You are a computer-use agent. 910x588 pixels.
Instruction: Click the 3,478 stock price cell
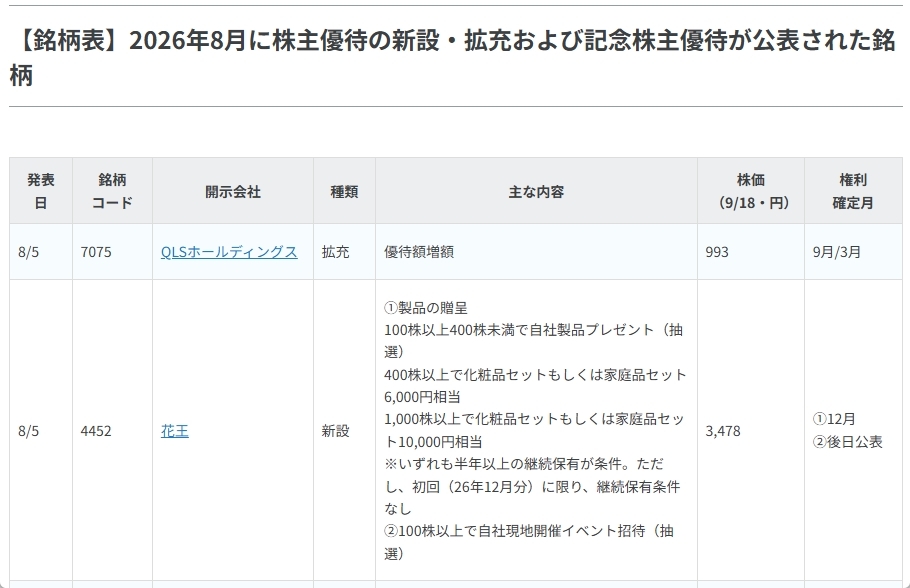click(x=751, y=431)
